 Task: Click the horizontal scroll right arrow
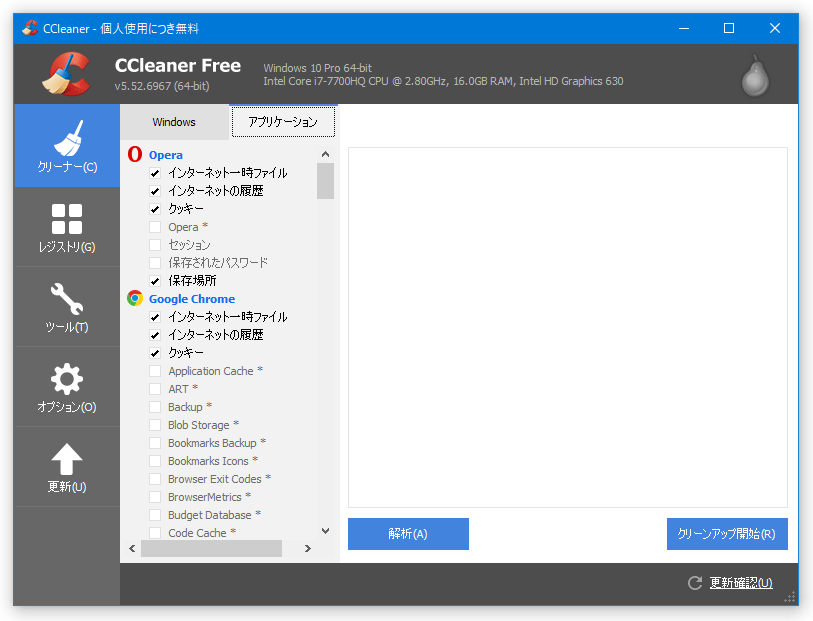[308, 548]
